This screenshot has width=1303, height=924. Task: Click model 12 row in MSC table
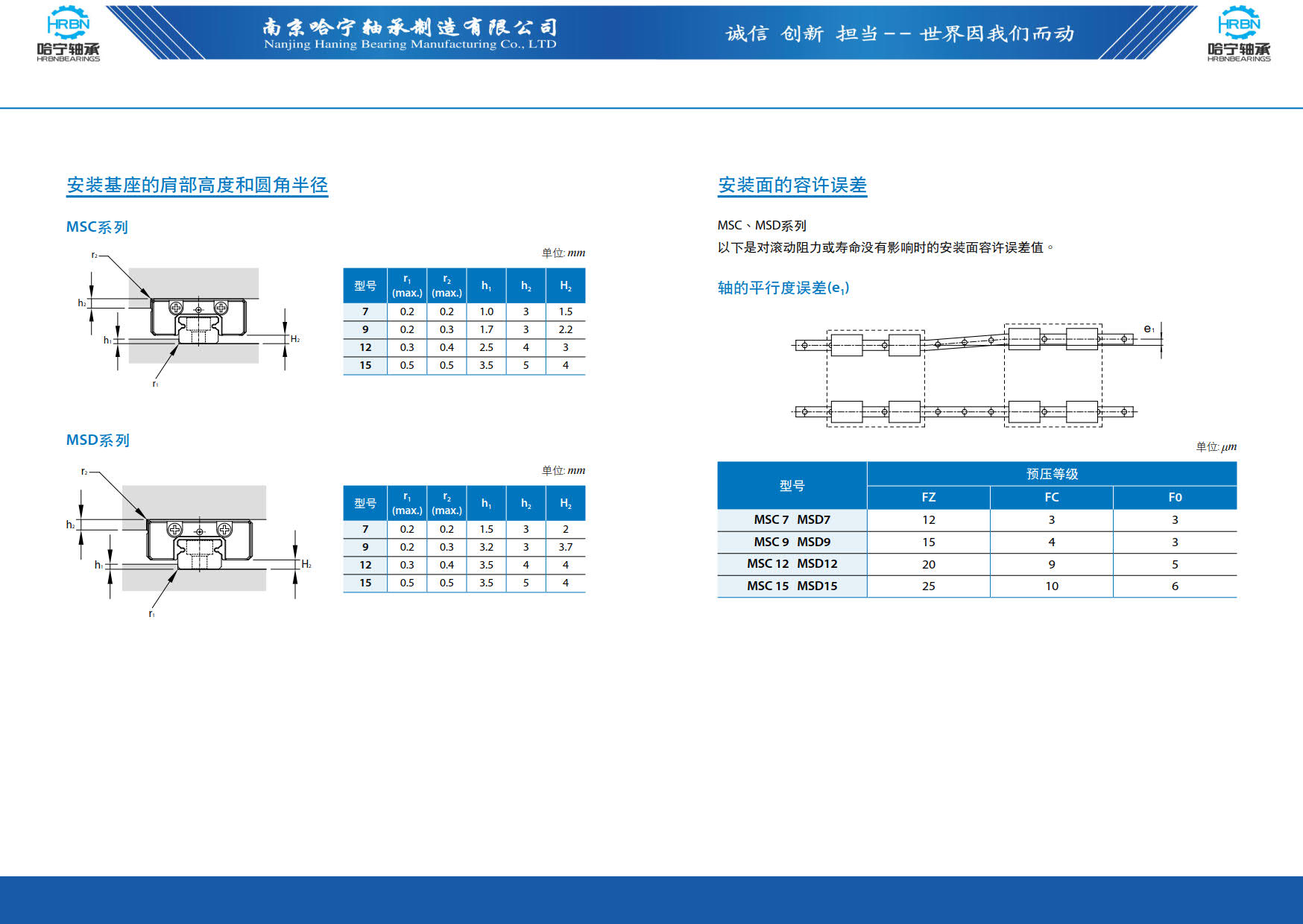click(x=464, y=347)
